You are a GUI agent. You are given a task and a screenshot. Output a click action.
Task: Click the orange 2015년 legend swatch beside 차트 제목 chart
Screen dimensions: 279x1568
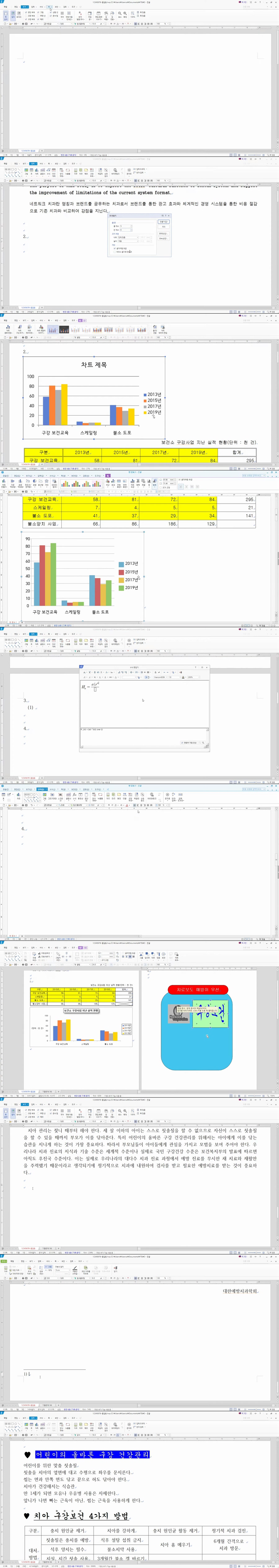click(145, 400)
